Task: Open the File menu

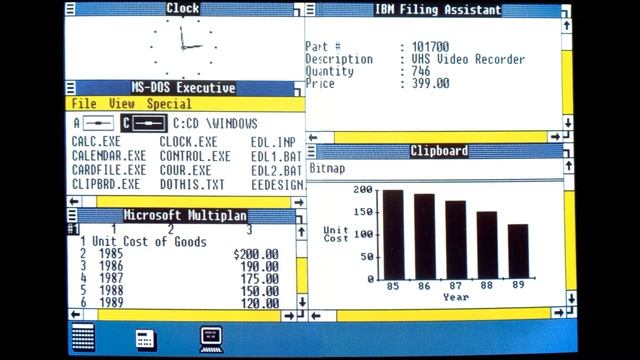Action: click(x=84, y=104)
